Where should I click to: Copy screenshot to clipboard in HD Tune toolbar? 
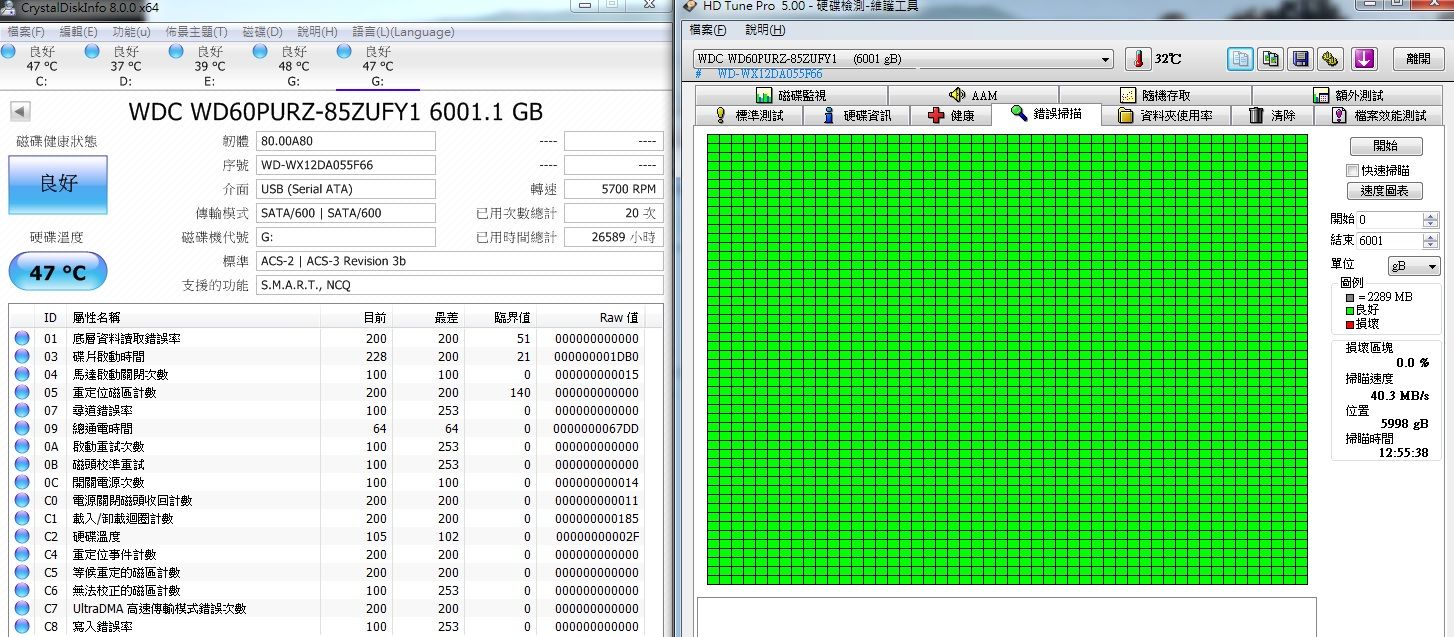tap(1271, 59)
